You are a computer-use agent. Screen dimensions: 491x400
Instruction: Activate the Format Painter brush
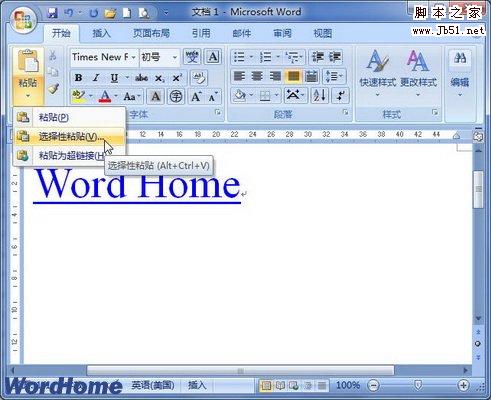pos(53,89)
